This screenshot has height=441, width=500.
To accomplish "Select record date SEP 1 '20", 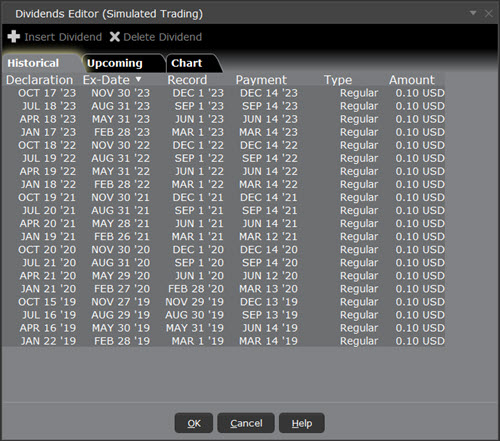I will click(199, 263).
